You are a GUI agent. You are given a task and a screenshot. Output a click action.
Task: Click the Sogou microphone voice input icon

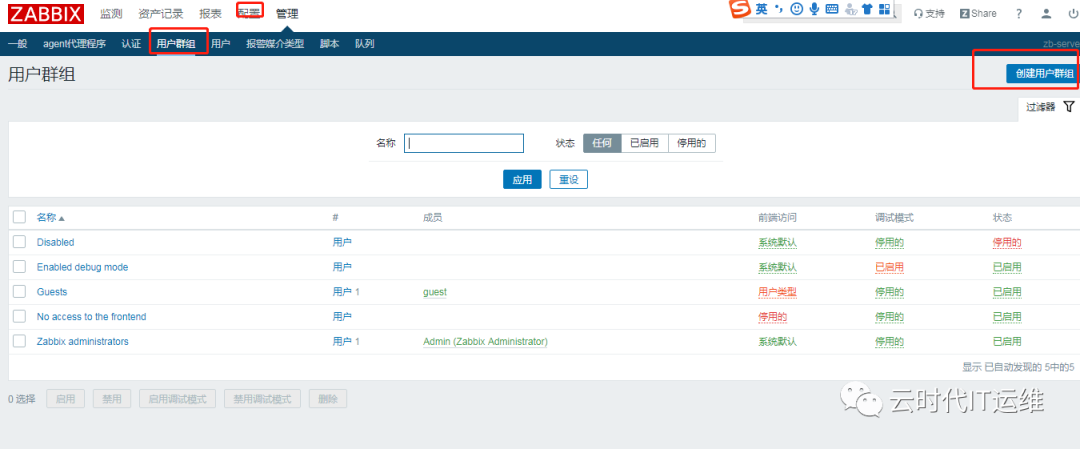click(x=815, y=9)
